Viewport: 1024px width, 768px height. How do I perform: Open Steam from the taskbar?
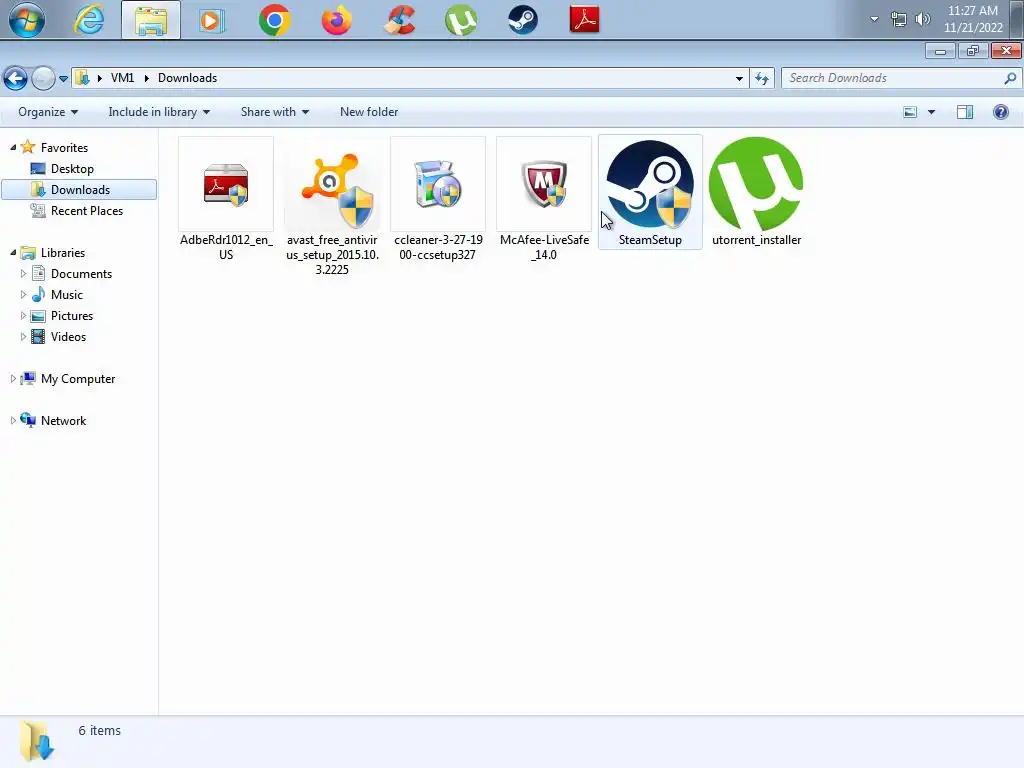(x=523, y=20)
